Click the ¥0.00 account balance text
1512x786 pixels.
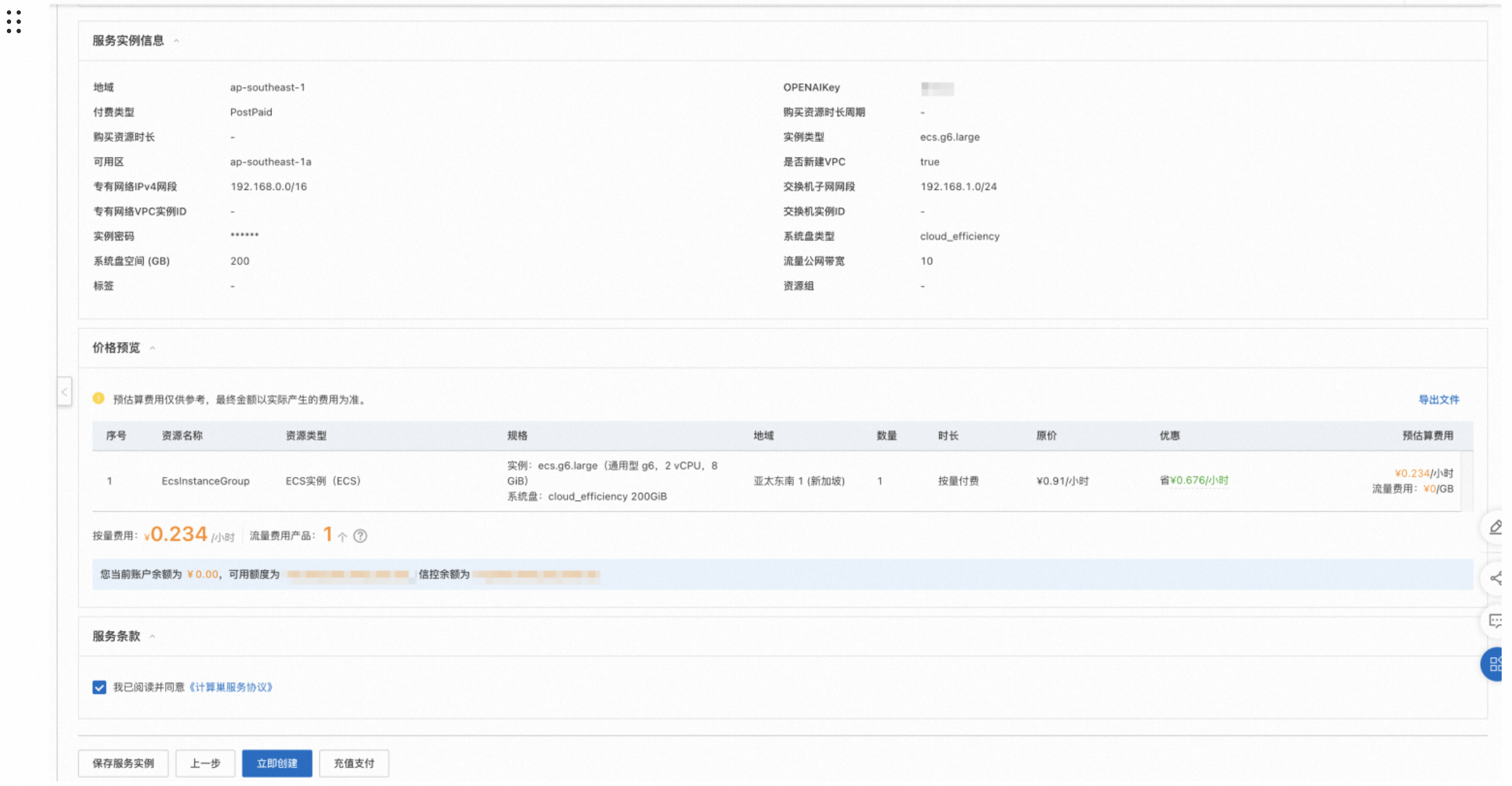click(x=202, y=574)
